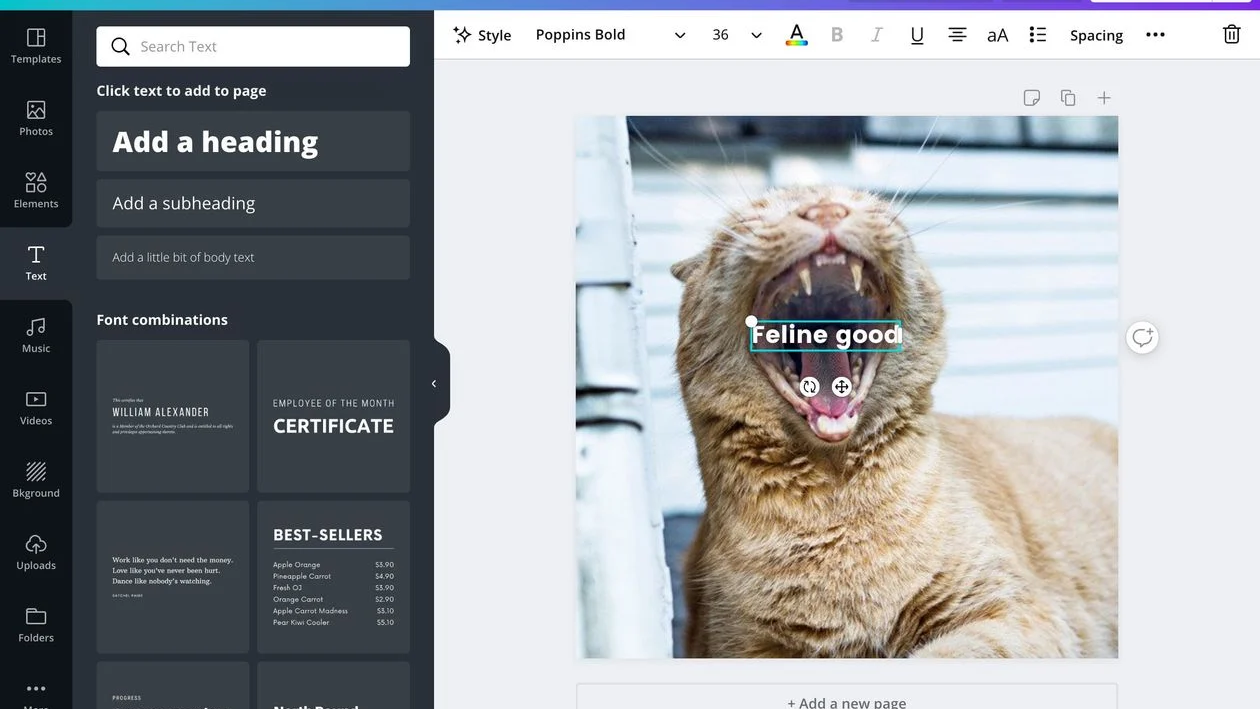
Task: Click '+ Add a new page' button
Action: pos(847,698)
